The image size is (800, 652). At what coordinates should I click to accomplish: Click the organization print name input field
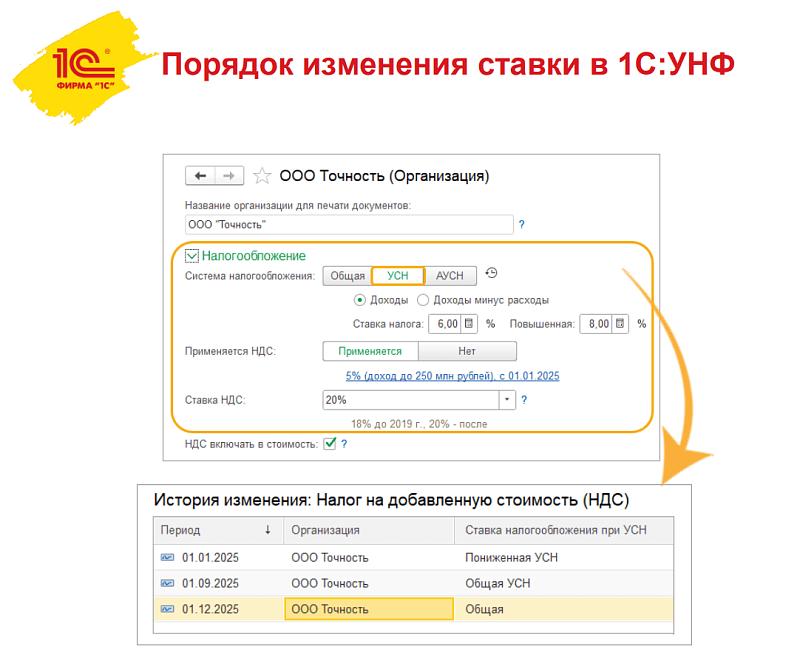(x=349, y=224)
